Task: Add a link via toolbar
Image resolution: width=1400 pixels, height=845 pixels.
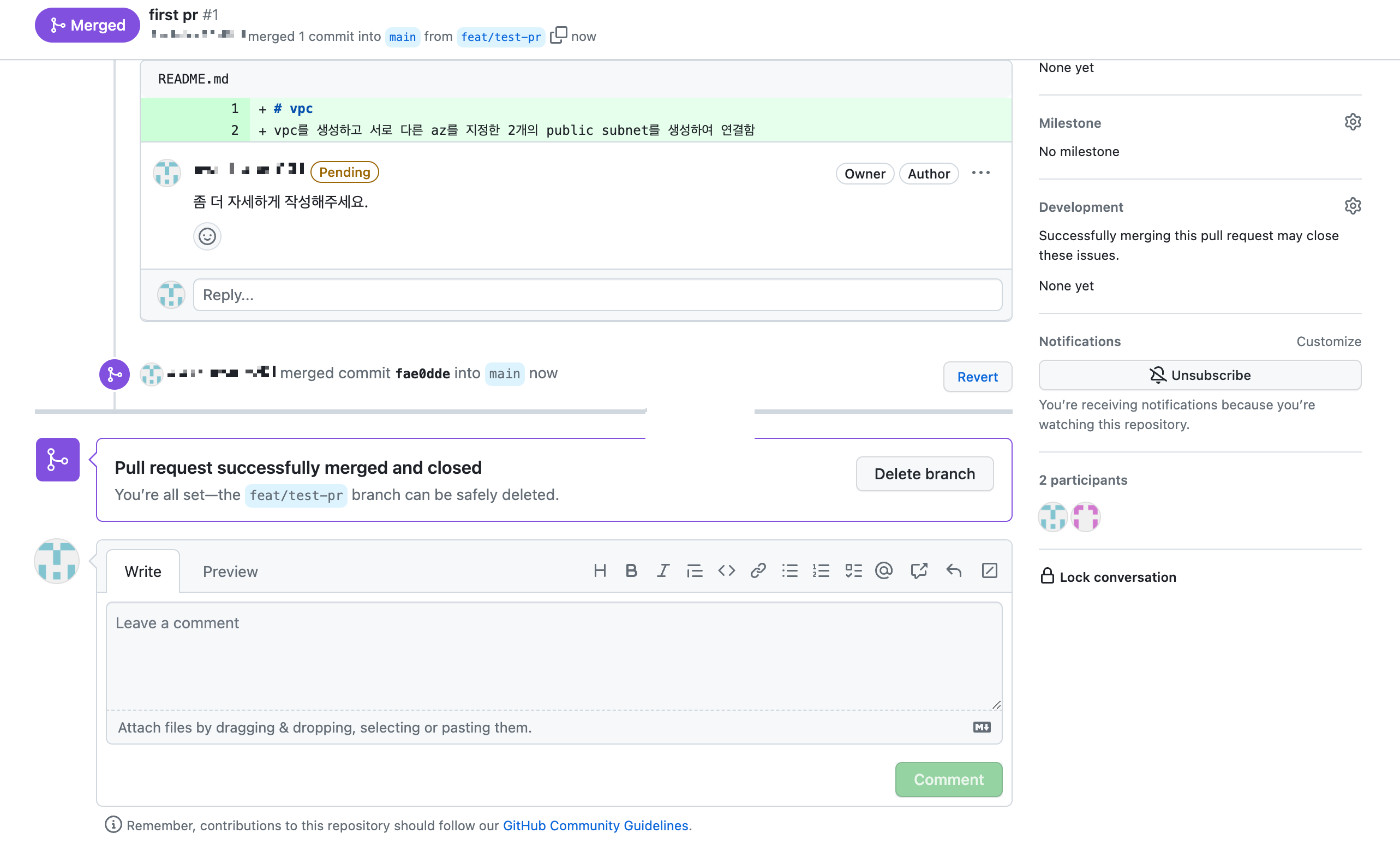Action: tap(758, 570)
